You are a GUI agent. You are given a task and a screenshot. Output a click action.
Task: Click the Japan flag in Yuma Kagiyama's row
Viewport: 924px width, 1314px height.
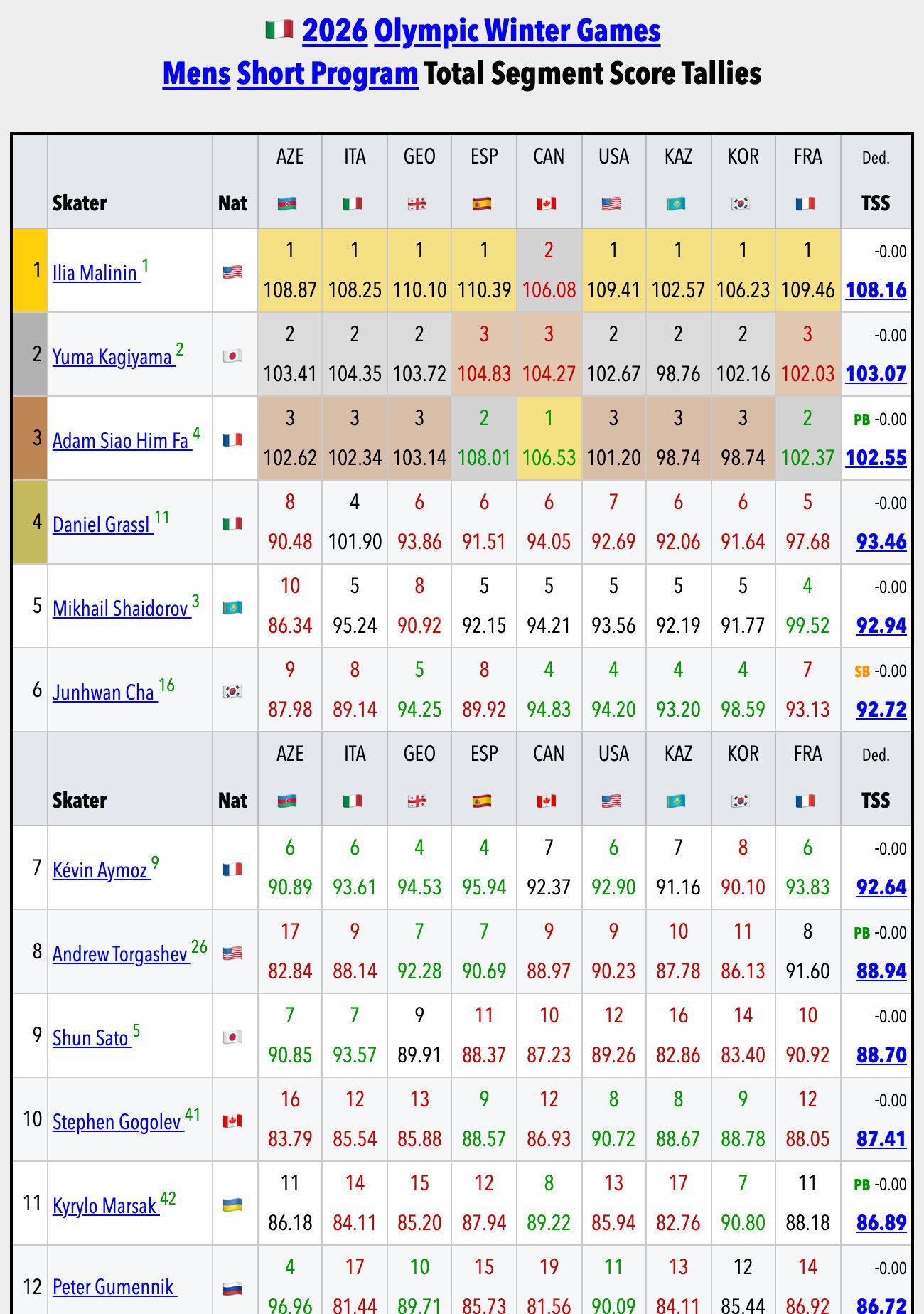pos(232,356)
